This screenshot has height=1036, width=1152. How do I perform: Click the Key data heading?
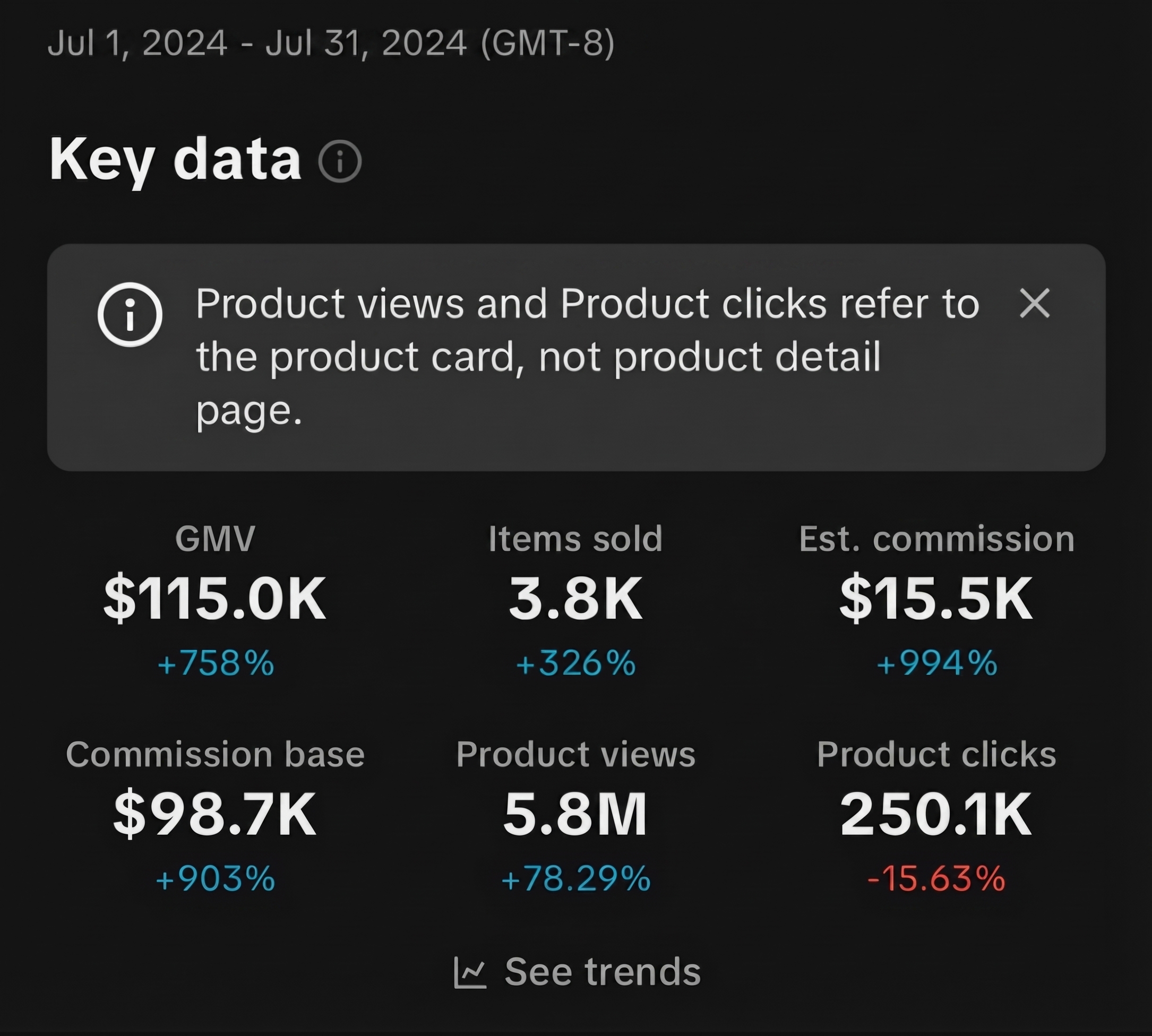(x=174, y=161)
